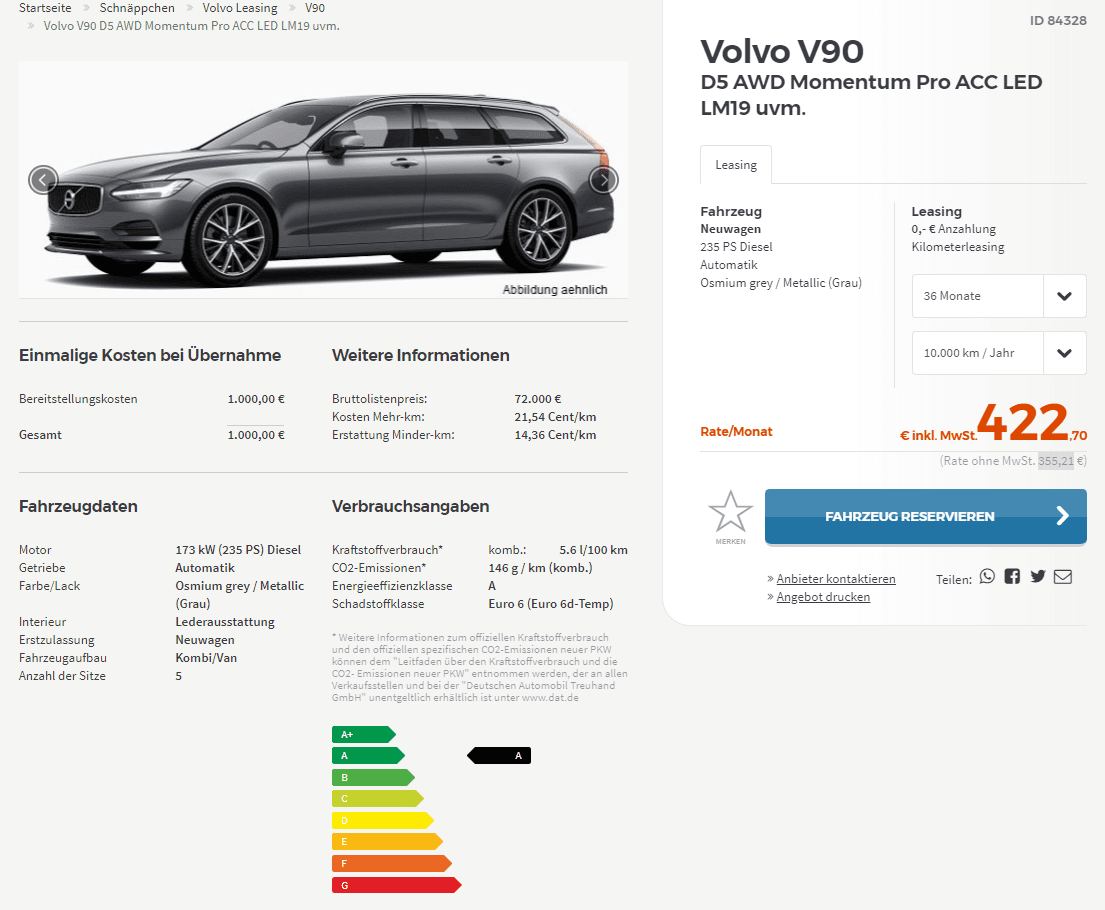Open the 36 Monate duration dropdown
Viewport: 1105px width, 910px height.
[999, 296]
